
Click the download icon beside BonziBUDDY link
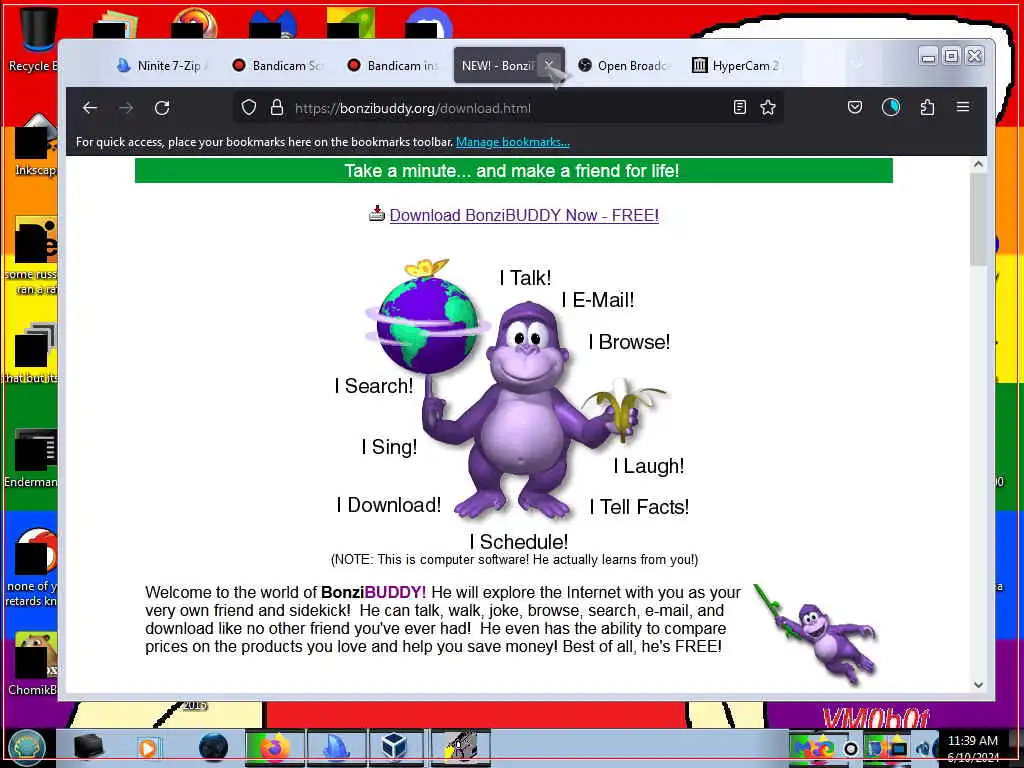point(377,214)
